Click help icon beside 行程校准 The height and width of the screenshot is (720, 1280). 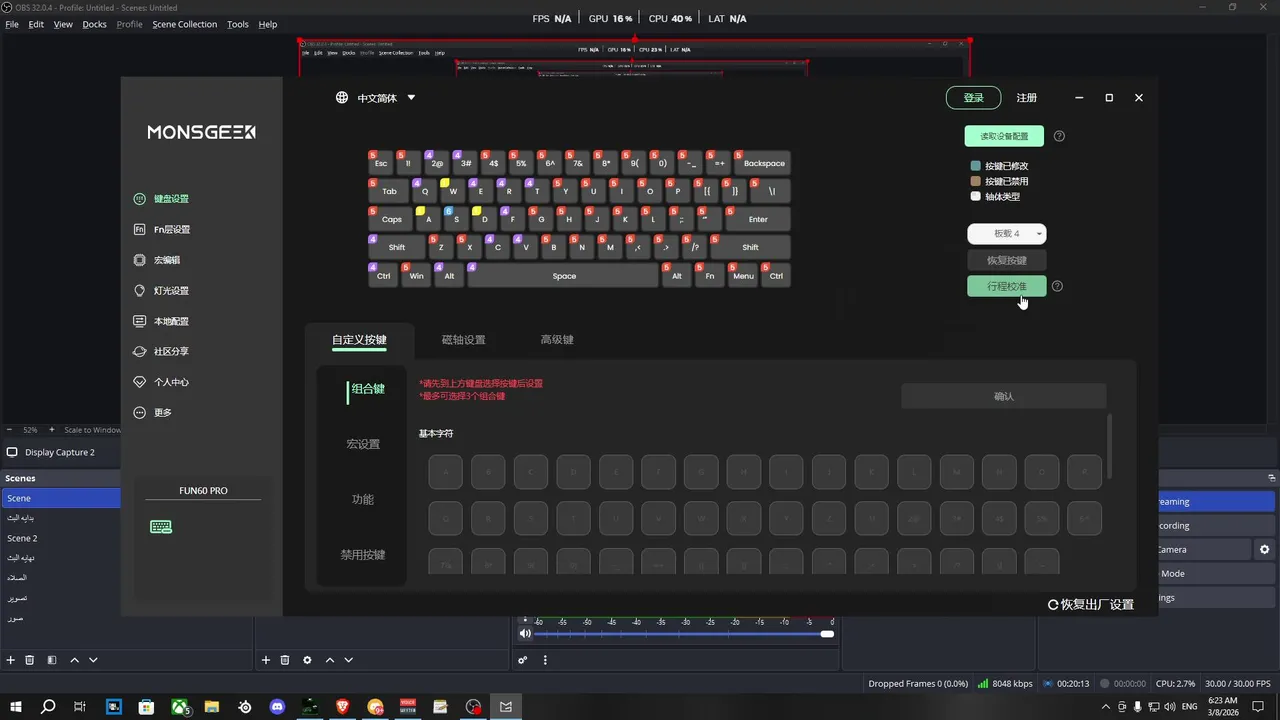[x=1057, y=286]
